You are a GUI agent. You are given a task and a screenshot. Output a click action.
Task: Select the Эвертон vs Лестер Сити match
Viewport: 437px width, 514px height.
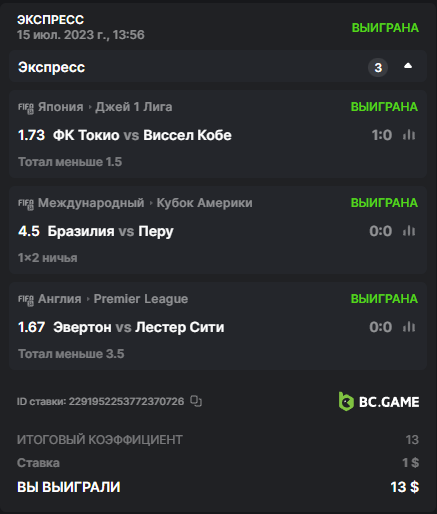tap(139, 327)
